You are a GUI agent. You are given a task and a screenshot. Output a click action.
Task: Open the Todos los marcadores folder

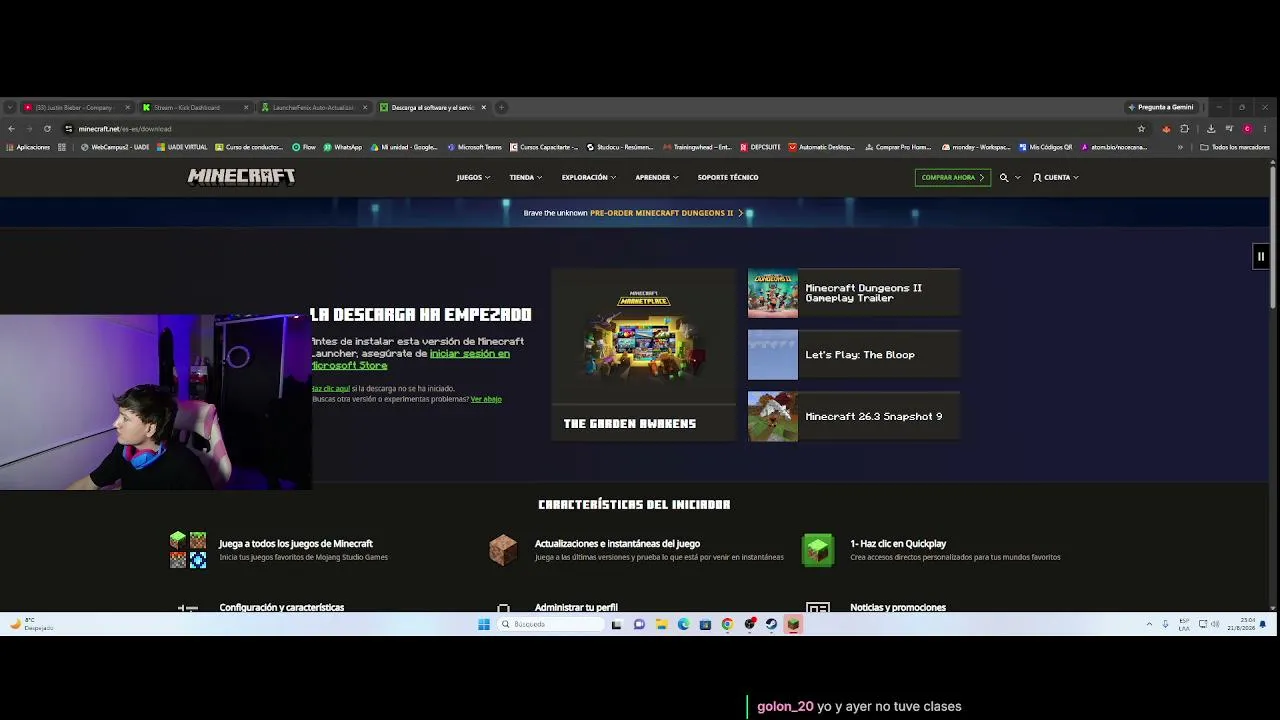[1235, 147]
